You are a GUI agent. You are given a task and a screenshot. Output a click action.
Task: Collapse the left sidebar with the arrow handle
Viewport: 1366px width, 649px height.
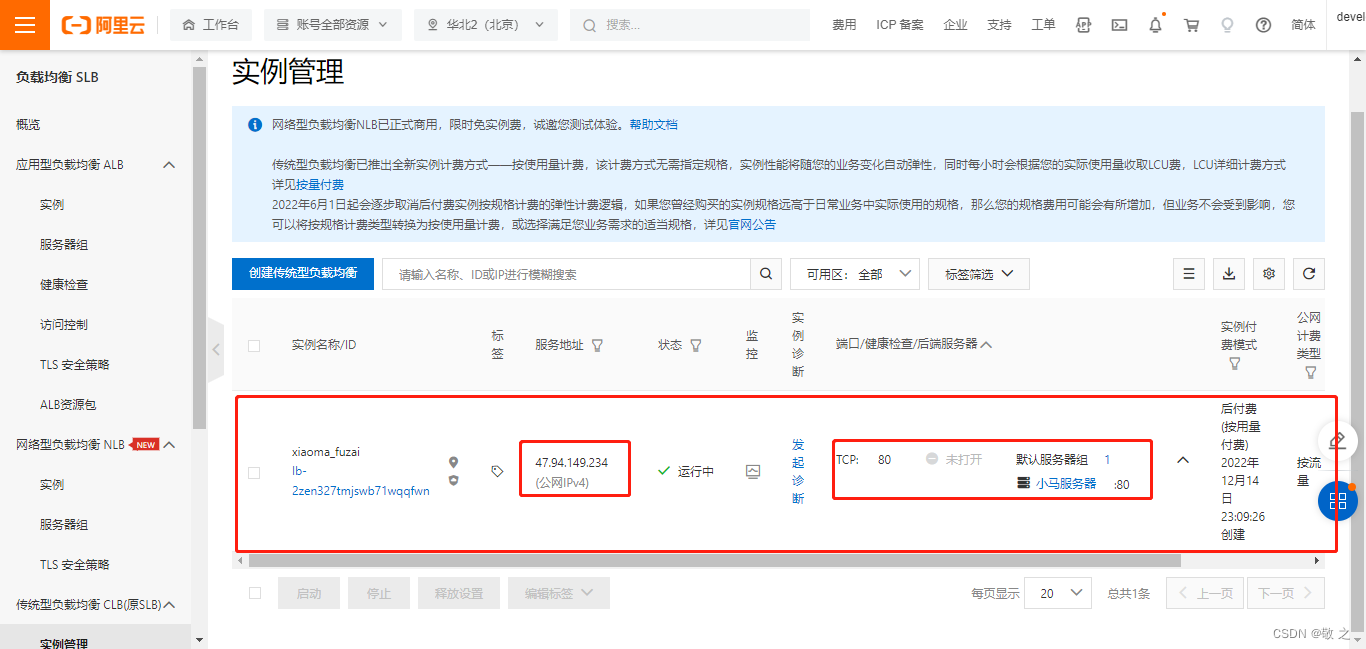coord(215,350)
